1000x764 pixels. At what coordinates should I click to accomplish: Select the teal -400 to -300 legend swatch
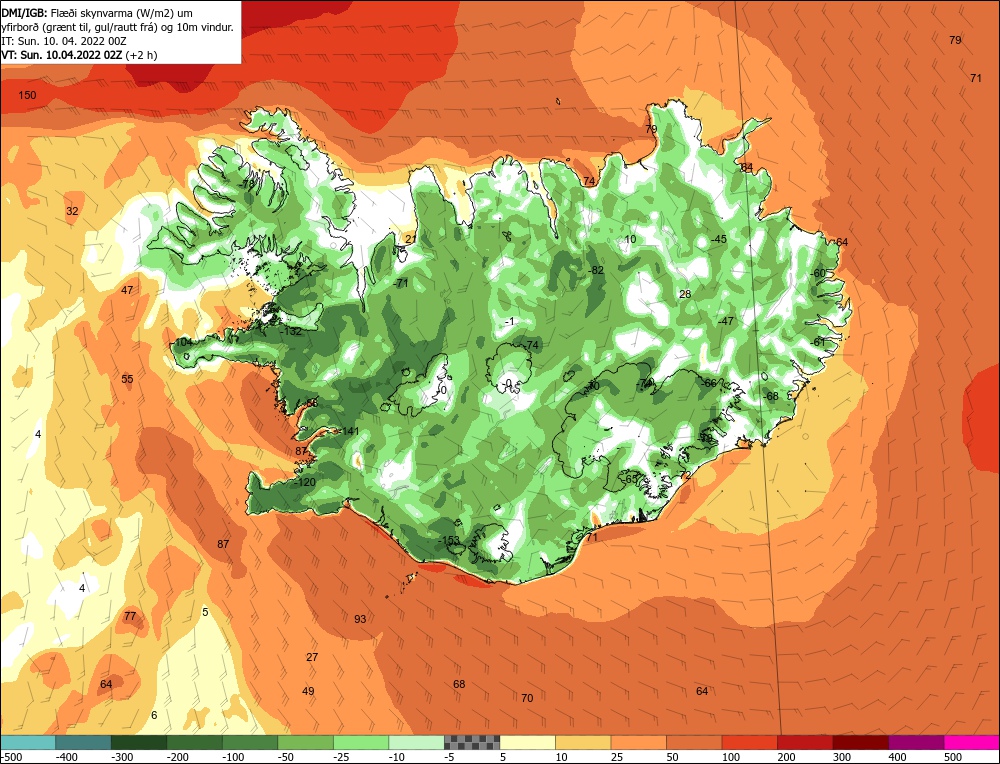coord(84,742)
